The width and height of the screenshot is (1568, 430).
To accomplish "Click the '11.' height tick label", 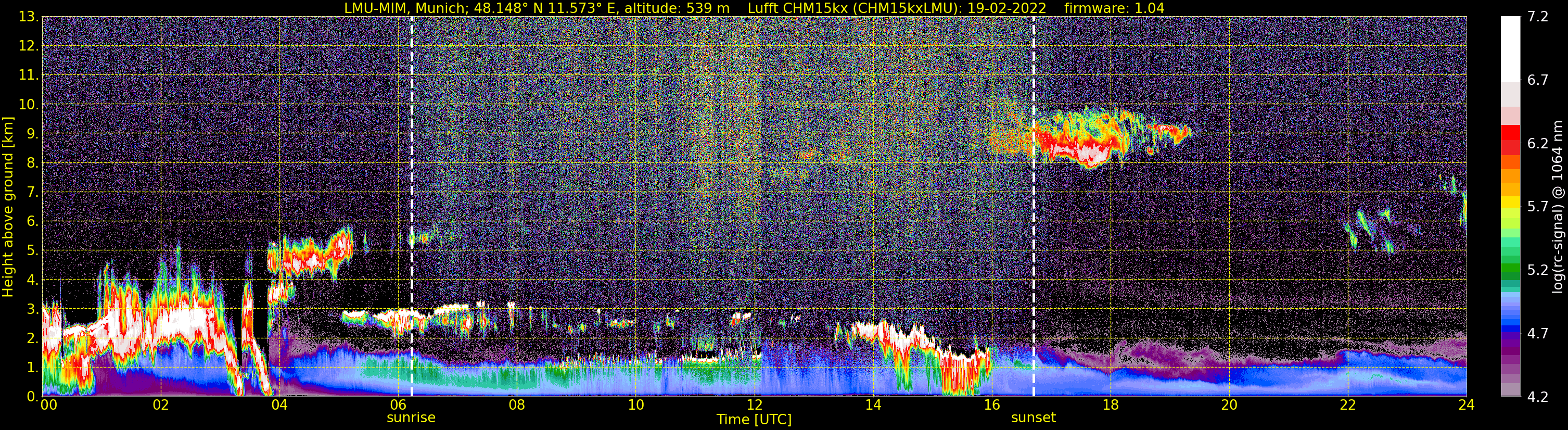I will click(x=29, y=75).
